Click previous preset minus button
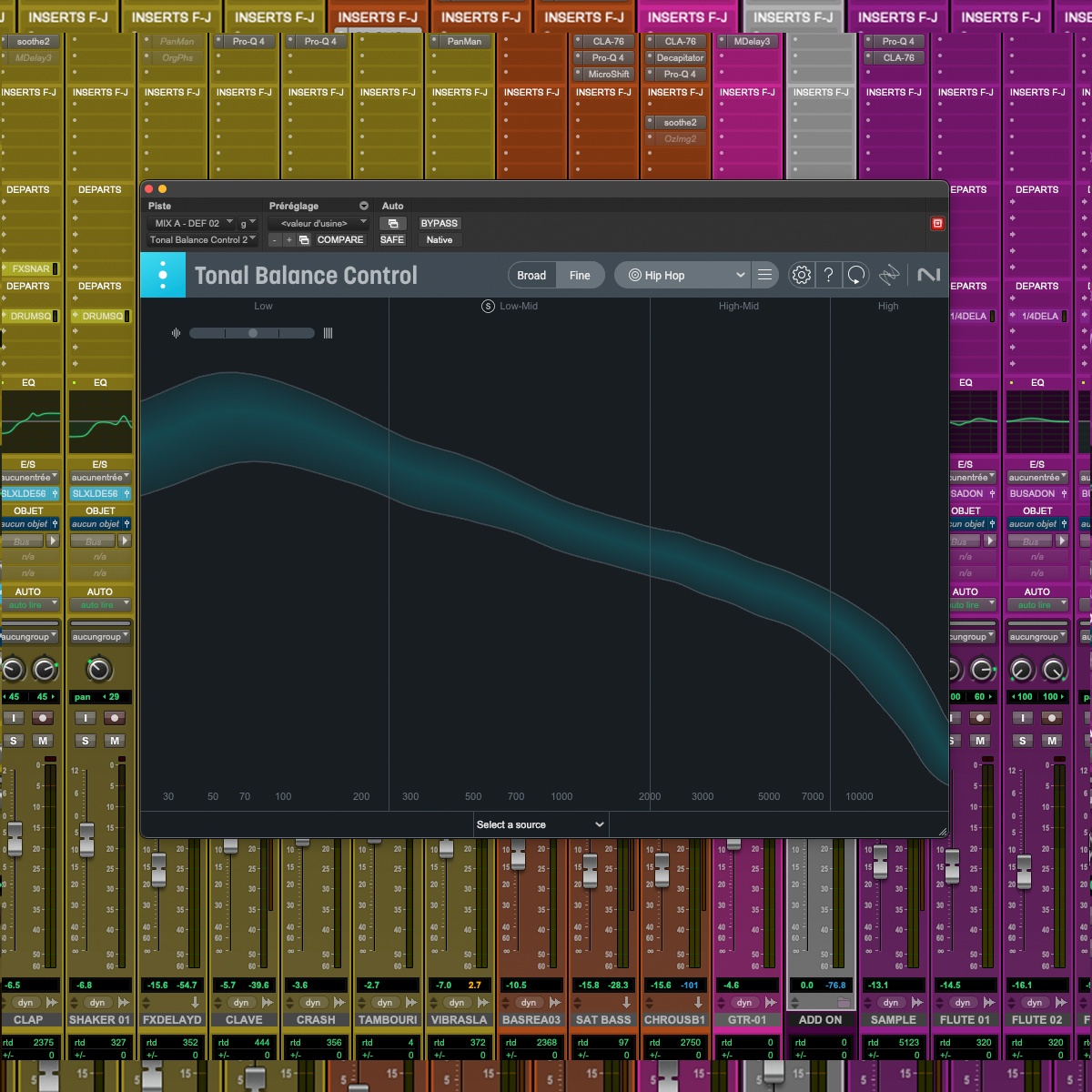Screen dimensions: 1092x1092 (x=274, y=240)
